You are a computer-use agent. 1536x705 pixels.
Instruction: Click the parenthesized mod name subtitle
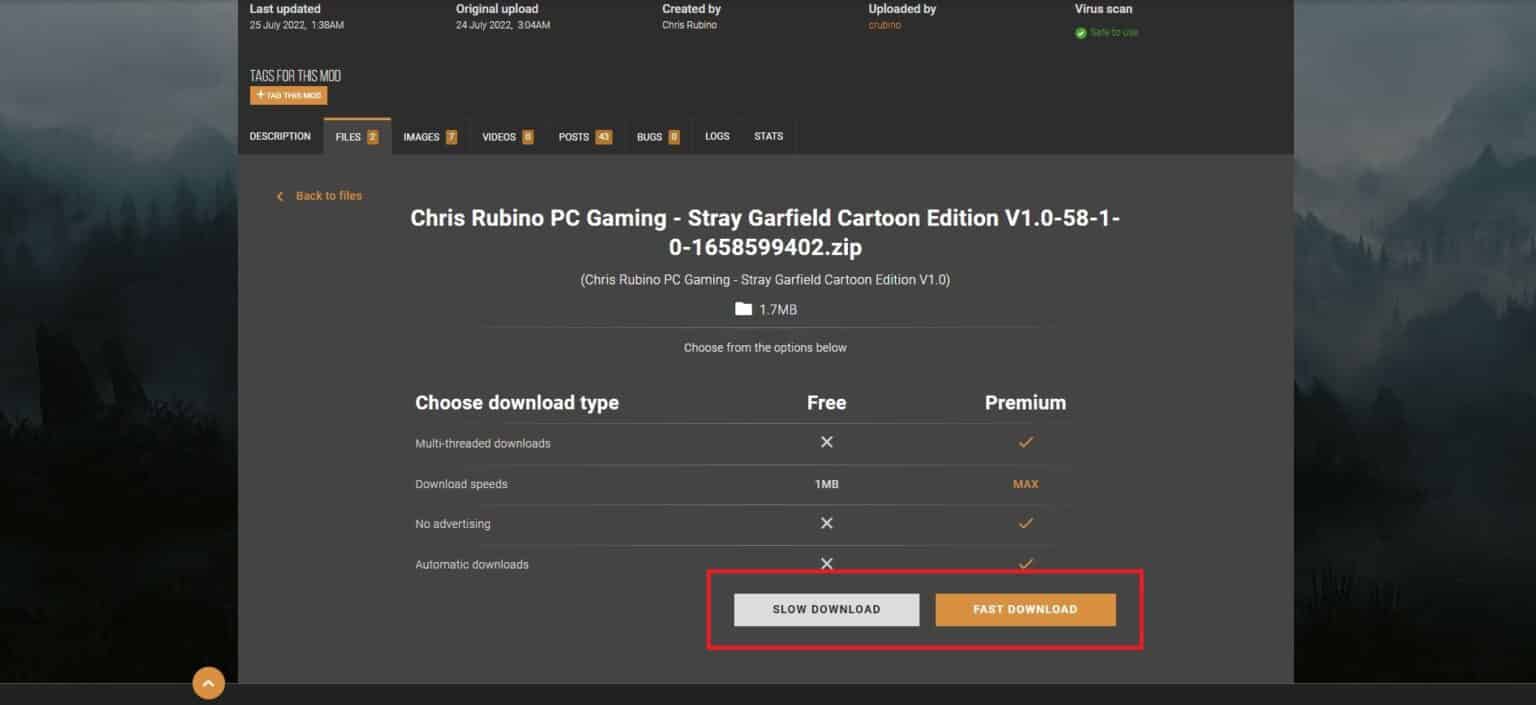tap(765, 280)
